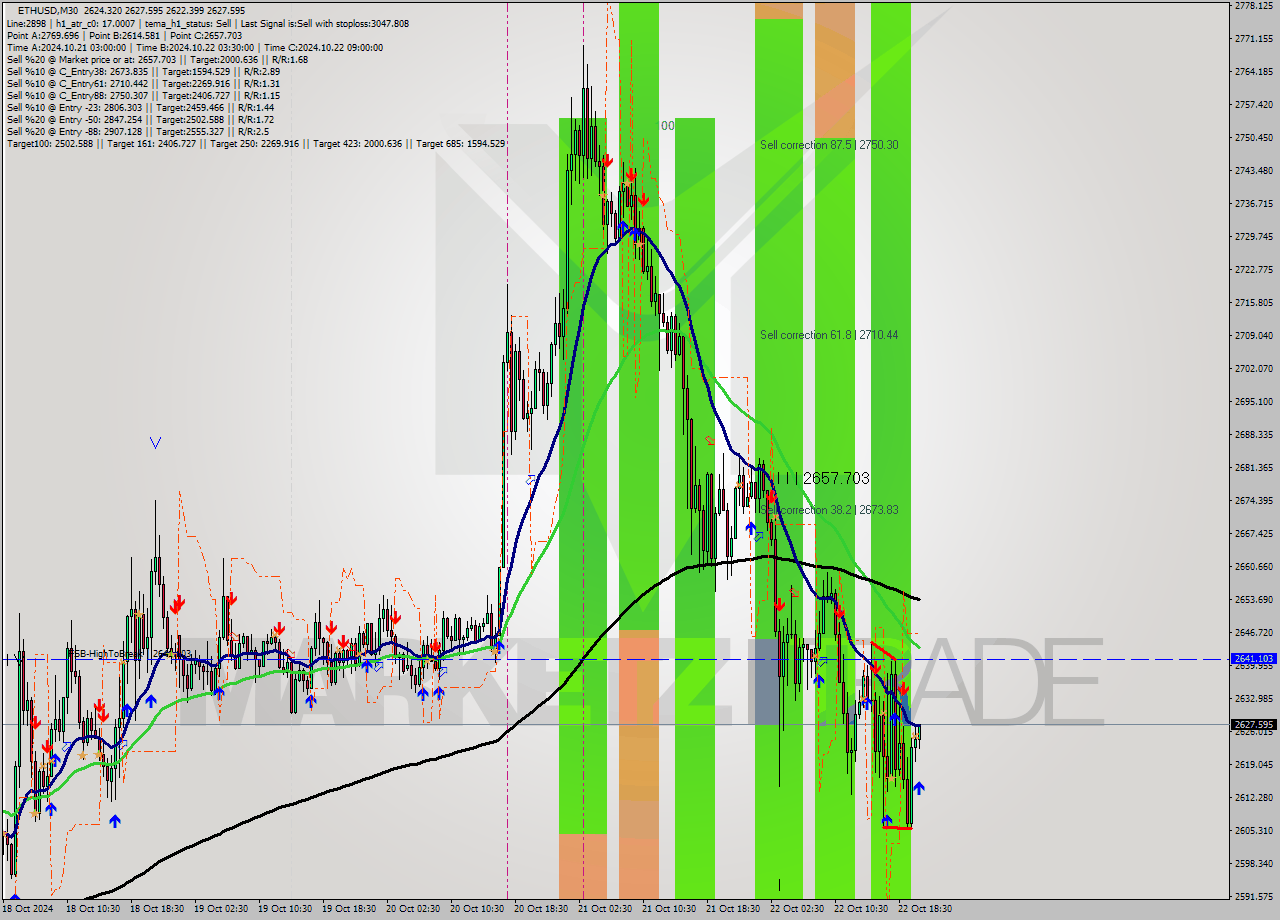Click price axis value 2646.720
This screenshot has width=1280, height=920.
coord(1253,632)
